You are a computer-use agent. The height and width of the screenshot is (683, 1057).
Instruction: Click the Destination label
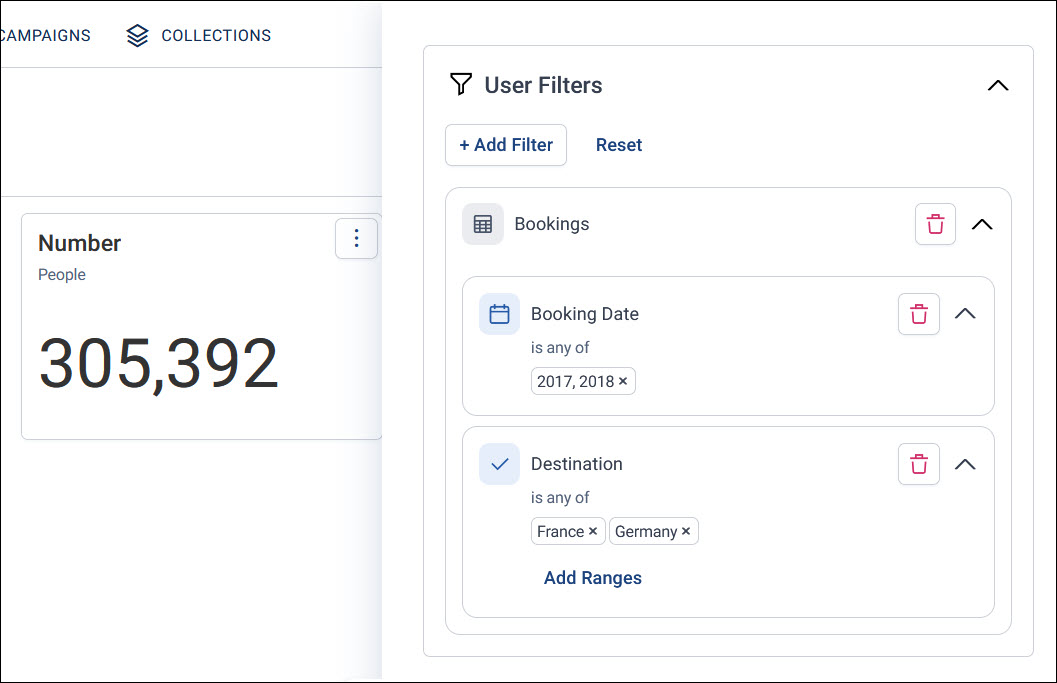tap(576, 464)
